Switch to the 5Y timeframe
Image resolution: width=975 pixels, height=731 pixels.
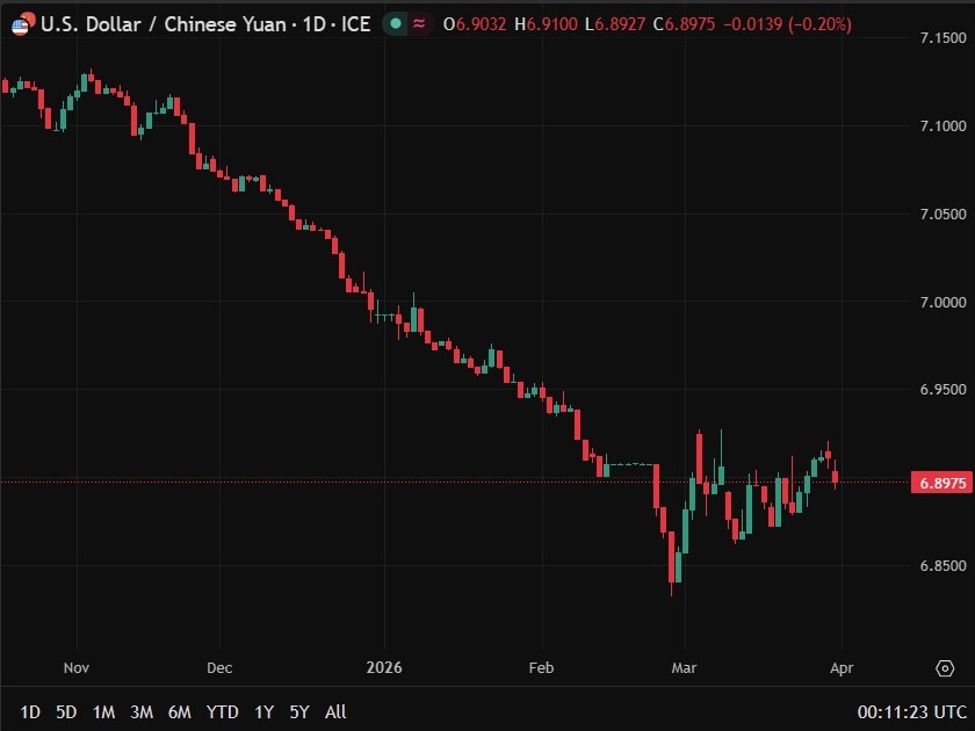point(299,712)
